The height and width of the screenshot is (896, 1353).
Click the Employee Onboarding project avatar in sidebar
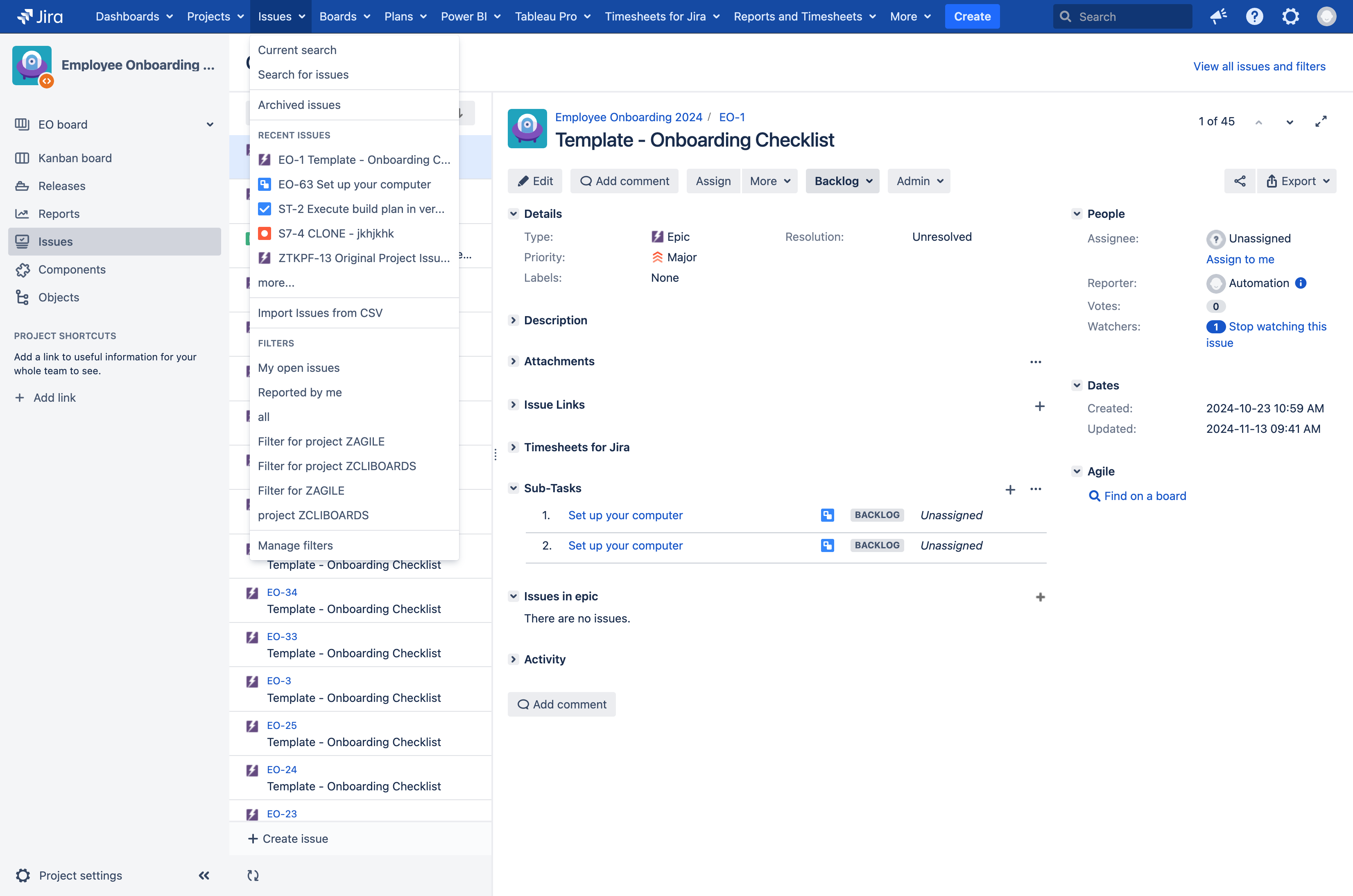point(32,66)
